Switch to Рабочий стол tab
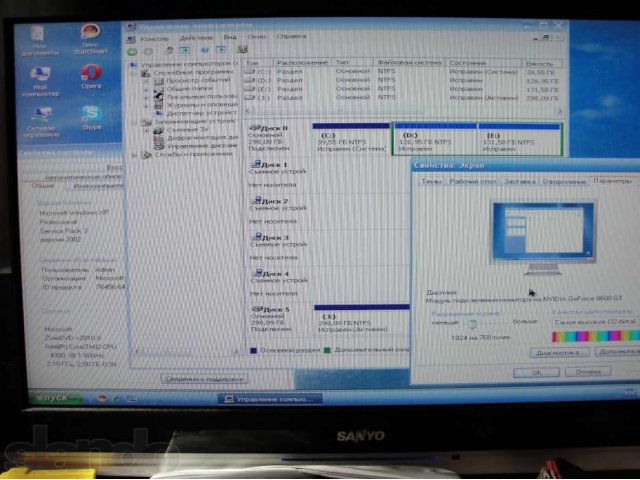640x480 pixels. pyautogui.click(x=472, y=181)
